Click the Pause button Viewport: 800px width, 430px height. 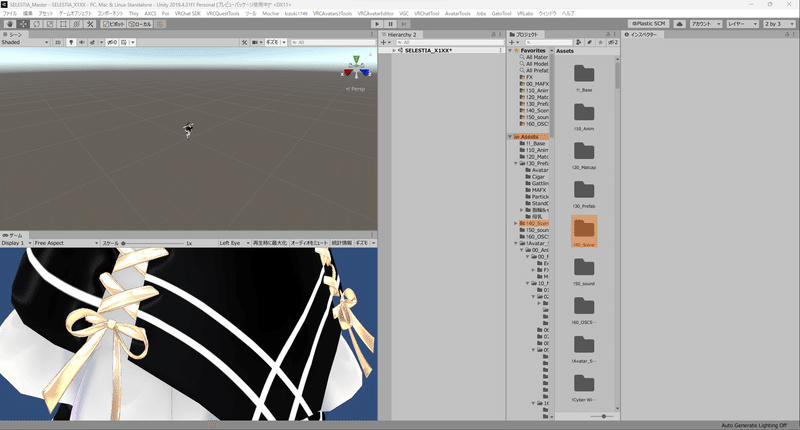(390, 24)
